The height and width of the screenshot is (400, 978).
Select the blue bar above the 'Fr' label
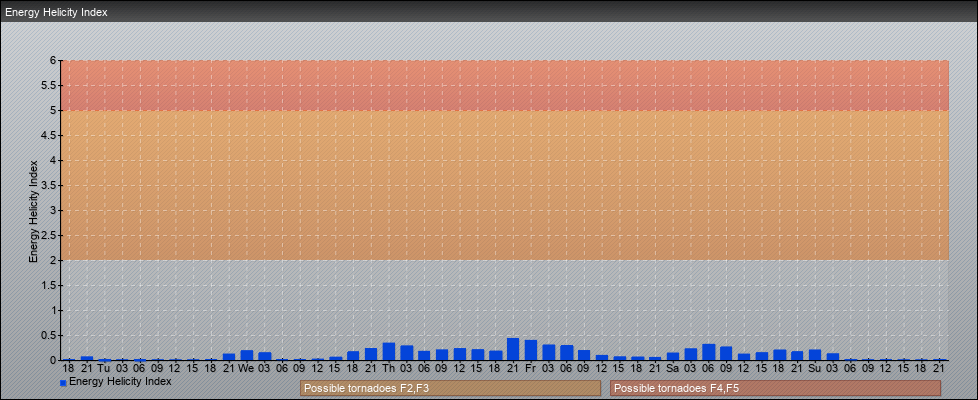[x=531, y=350]
